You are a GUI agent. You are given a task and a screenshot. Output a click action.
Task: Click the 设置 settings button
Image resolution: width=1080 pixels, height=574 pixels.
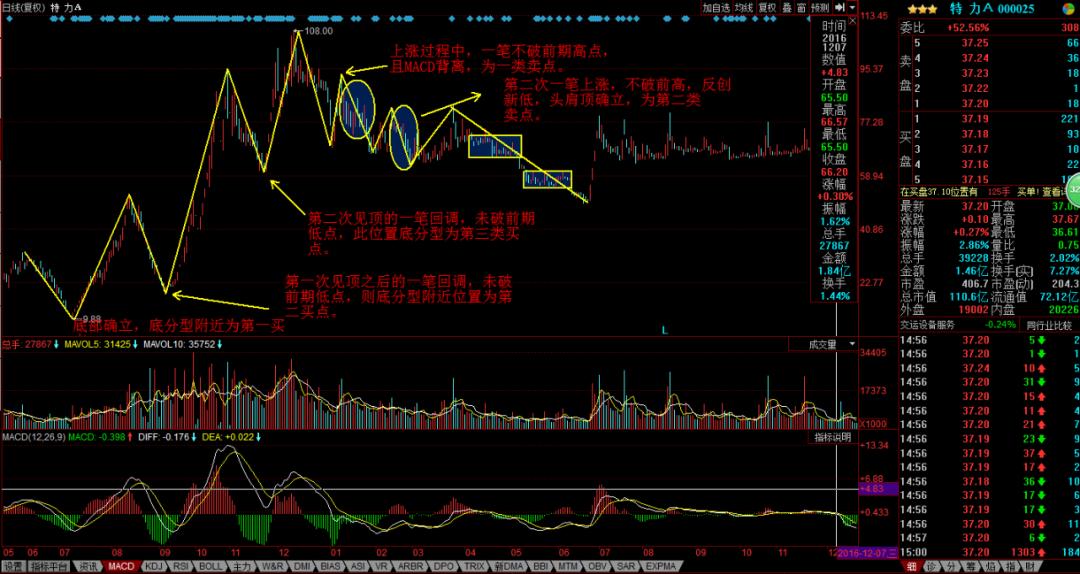[13, 566]
